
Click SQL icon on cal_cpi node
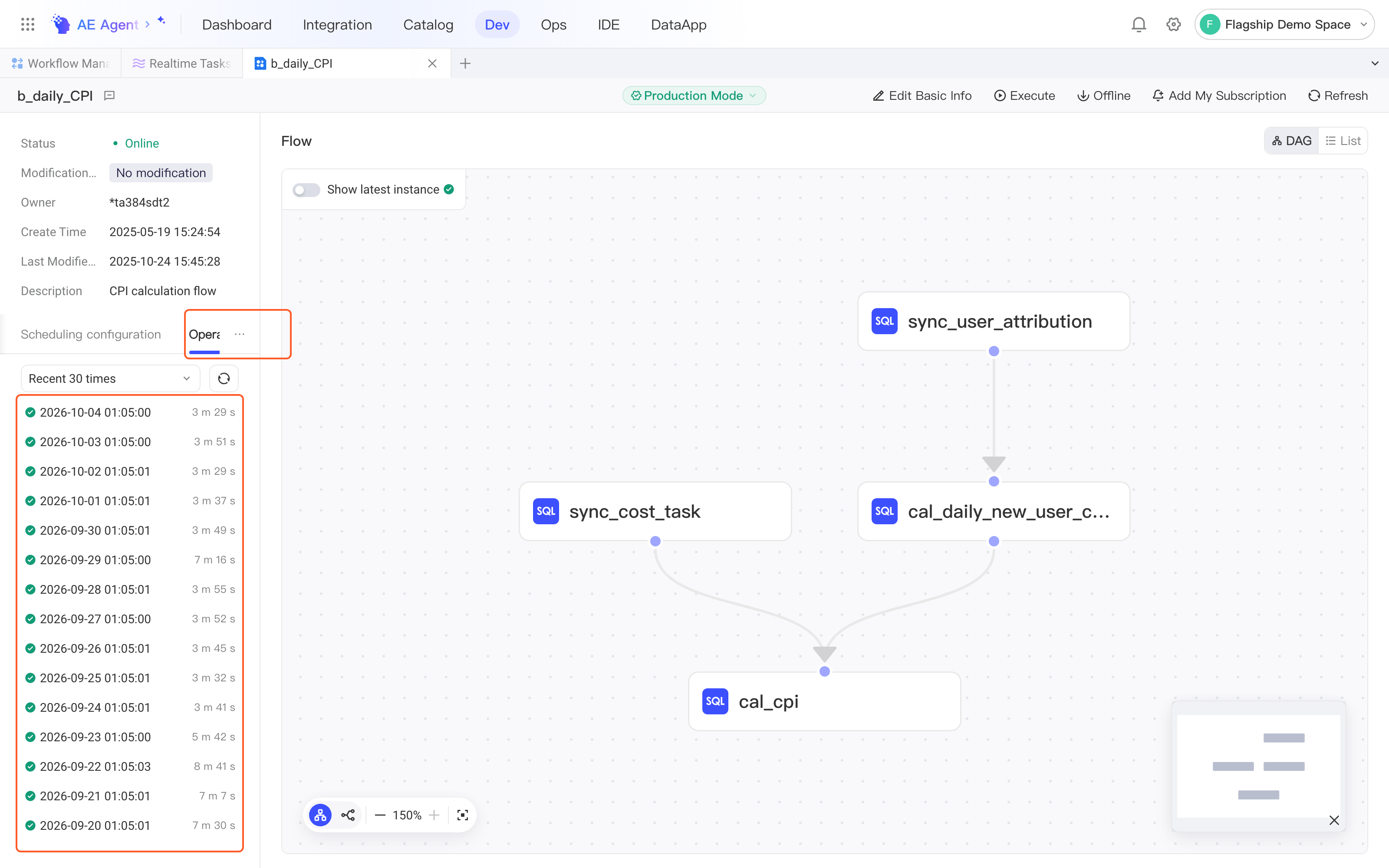point(715,701)
